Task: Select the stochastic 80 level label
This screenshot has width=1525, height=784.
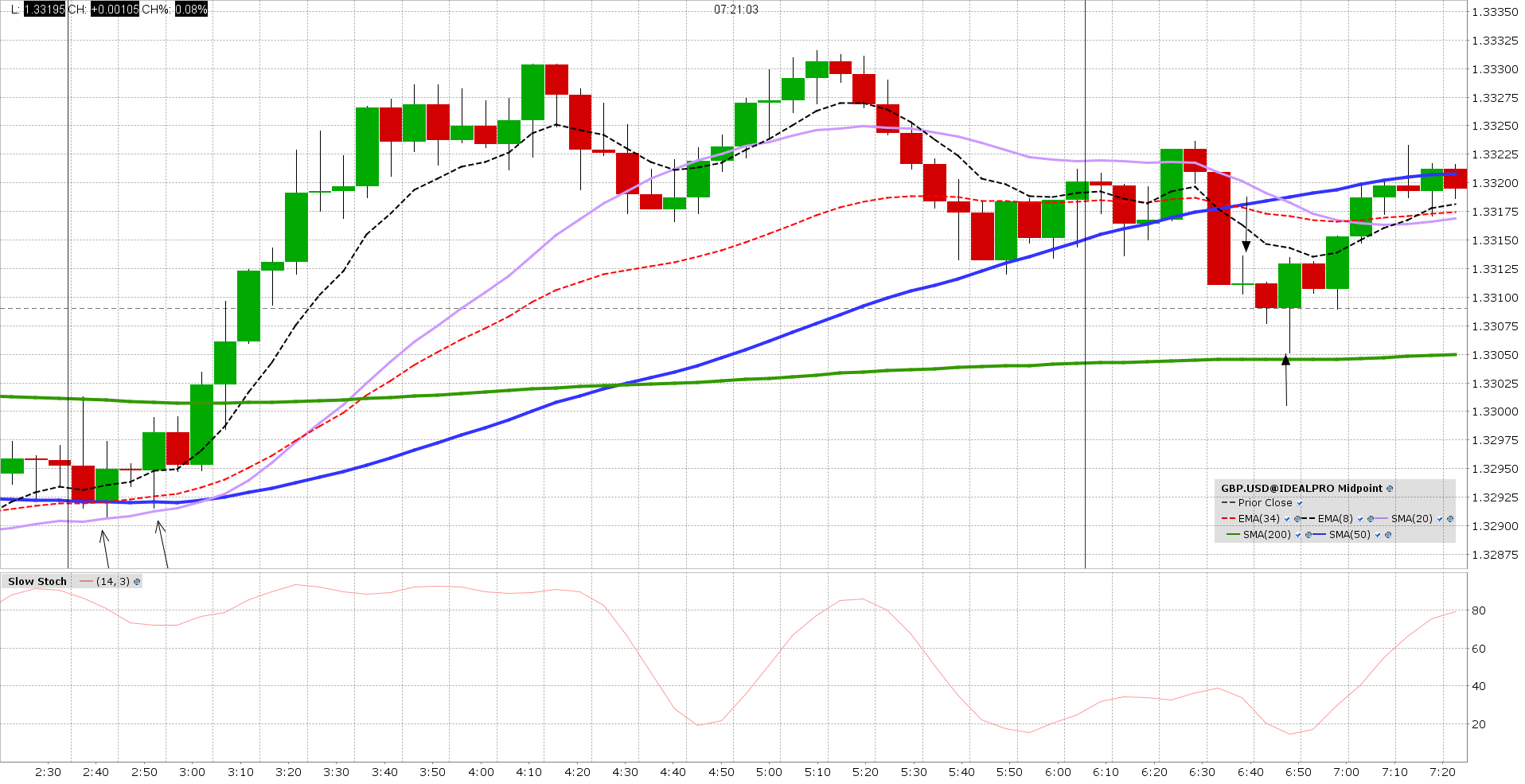Action: [1479, 610]
